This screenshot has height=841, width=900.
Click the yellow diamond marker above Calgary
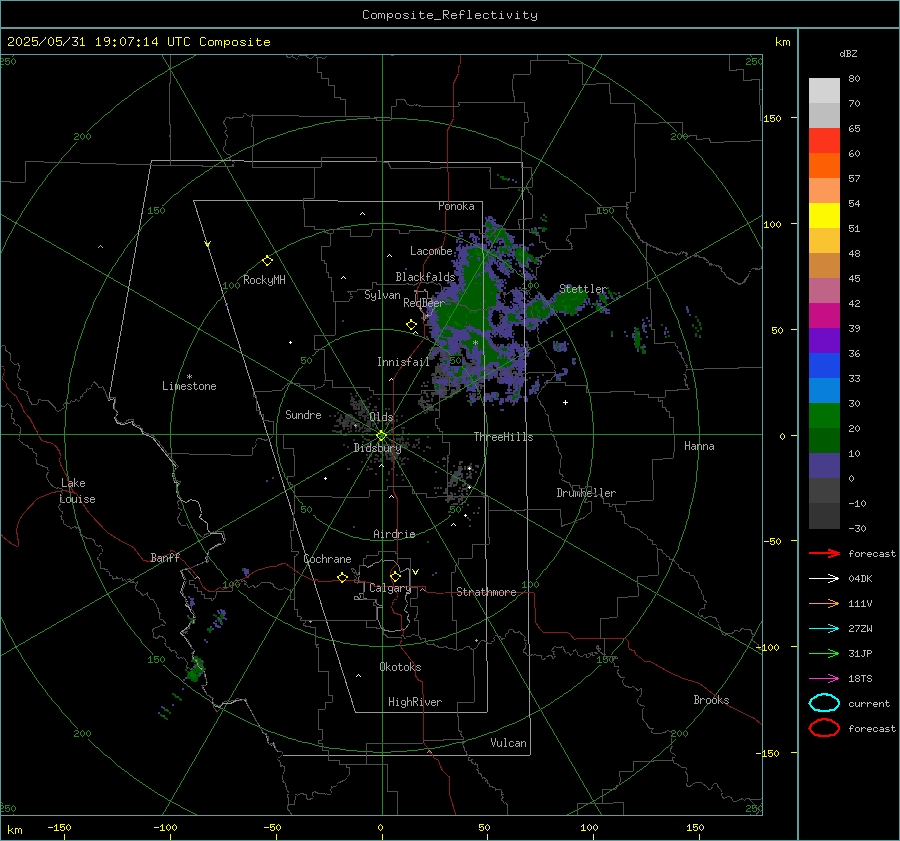pyautogui.click(x=395, y=576)
